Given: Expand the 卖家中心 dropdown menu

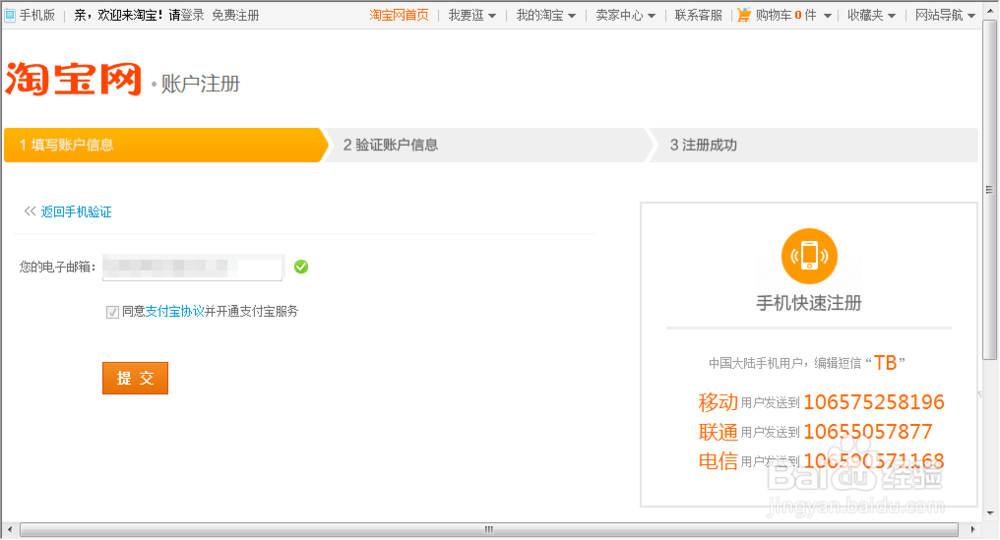Looking at the screenshot, I should tap(626, 15).
